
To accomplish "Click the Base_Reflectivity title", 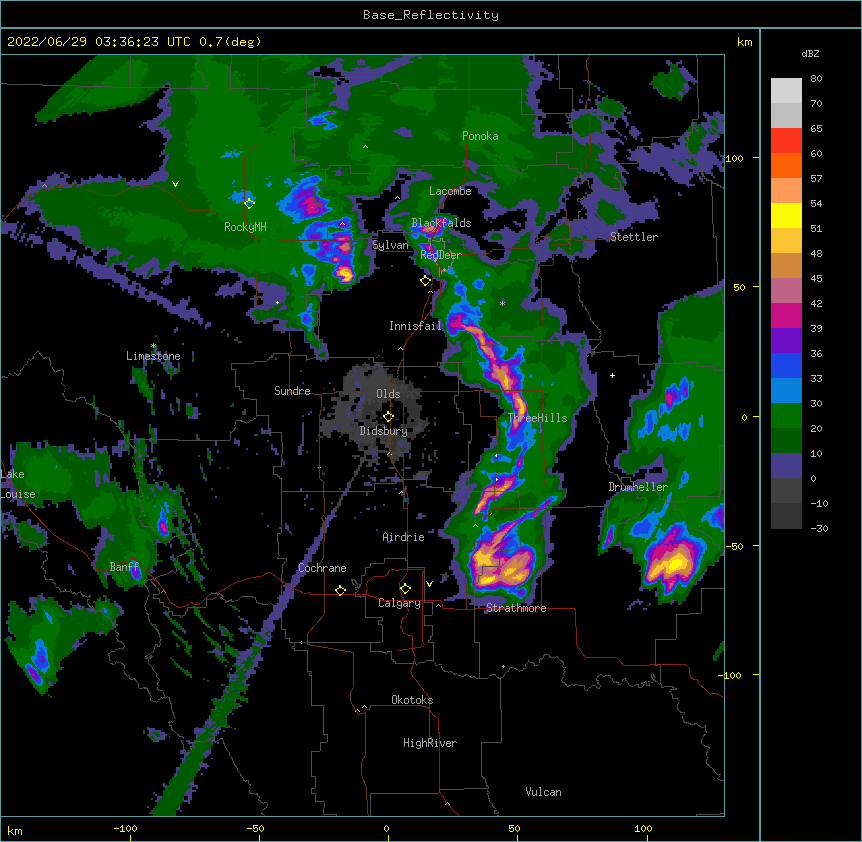I will 431,15.
